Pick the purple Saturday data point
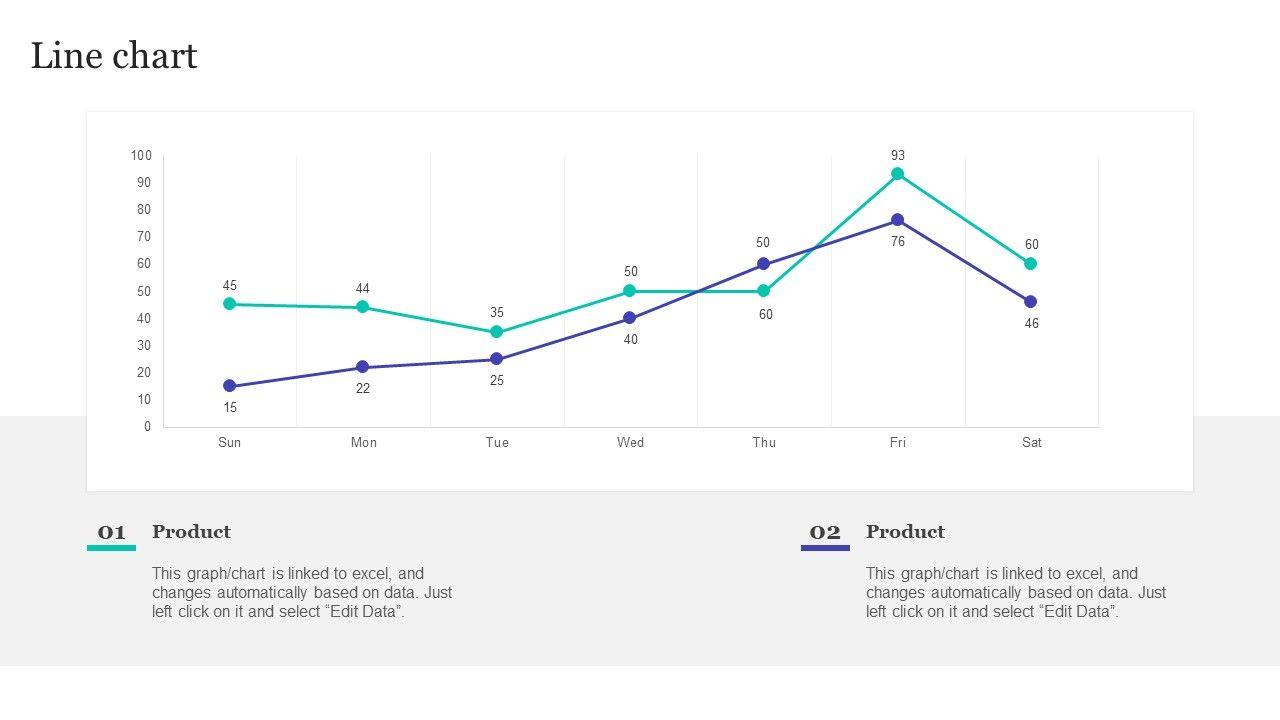Screen dimensions: 1280x720 1031,302
